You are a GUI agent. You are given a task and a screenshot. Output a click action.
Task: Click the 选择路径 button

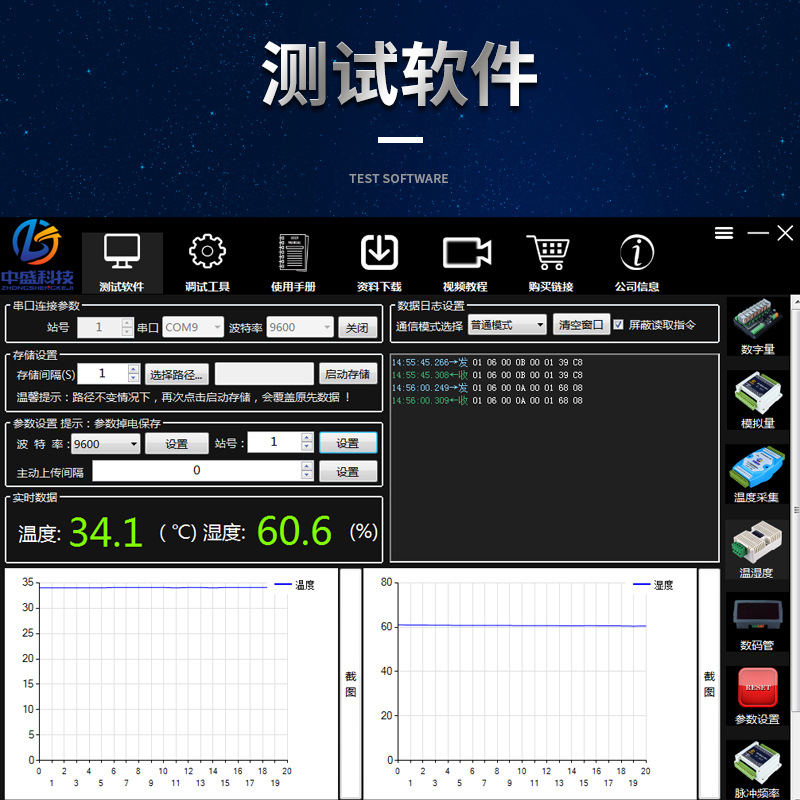coord(177,374)
